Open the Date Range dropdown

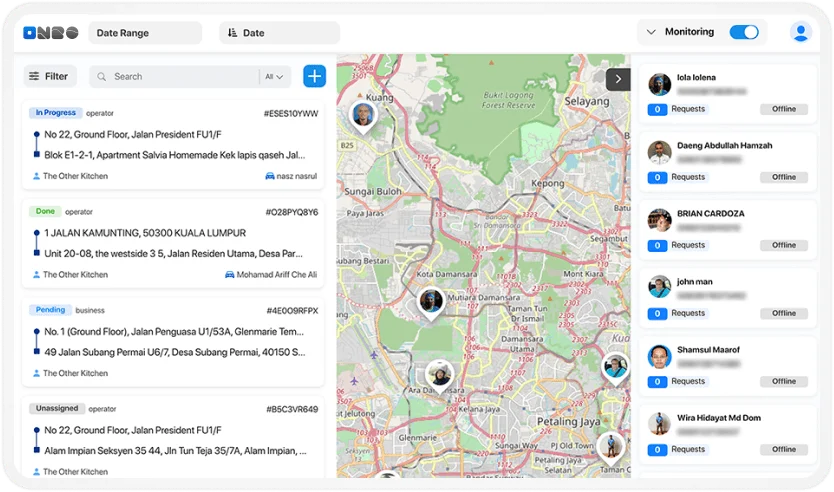pyautogui.click(x=144, y=33)
